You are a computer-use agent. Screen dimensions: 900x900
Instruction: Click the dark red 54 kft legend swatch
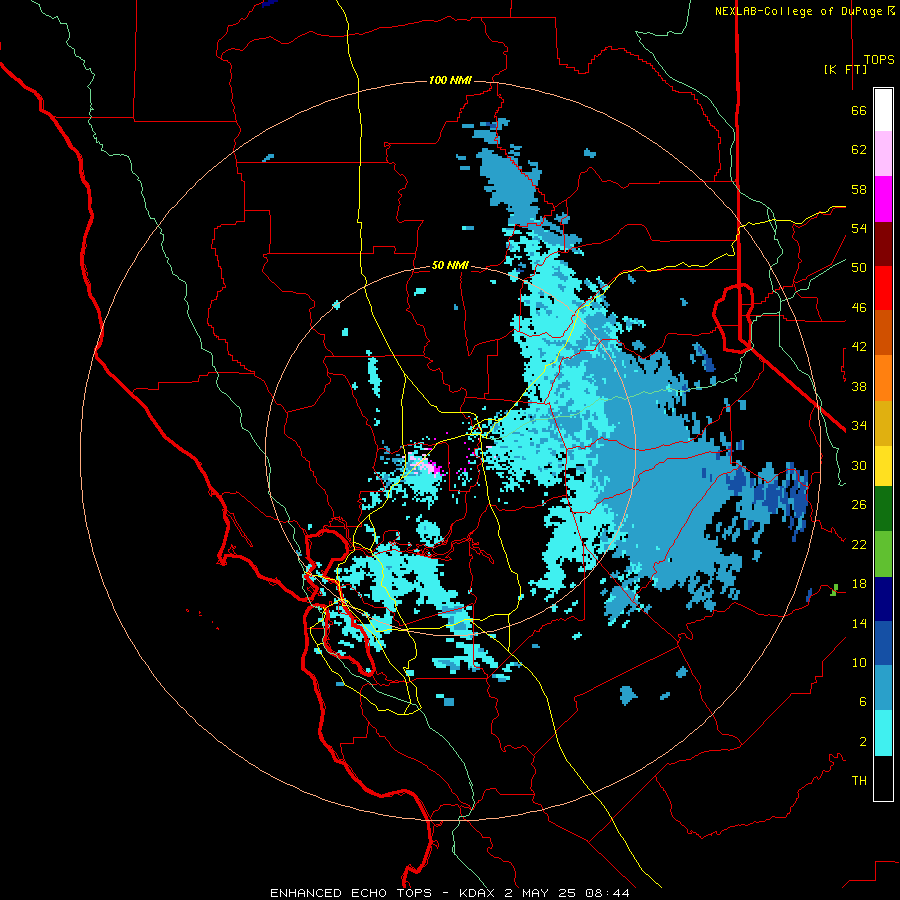pyautogui.click(x=883, y=245)
